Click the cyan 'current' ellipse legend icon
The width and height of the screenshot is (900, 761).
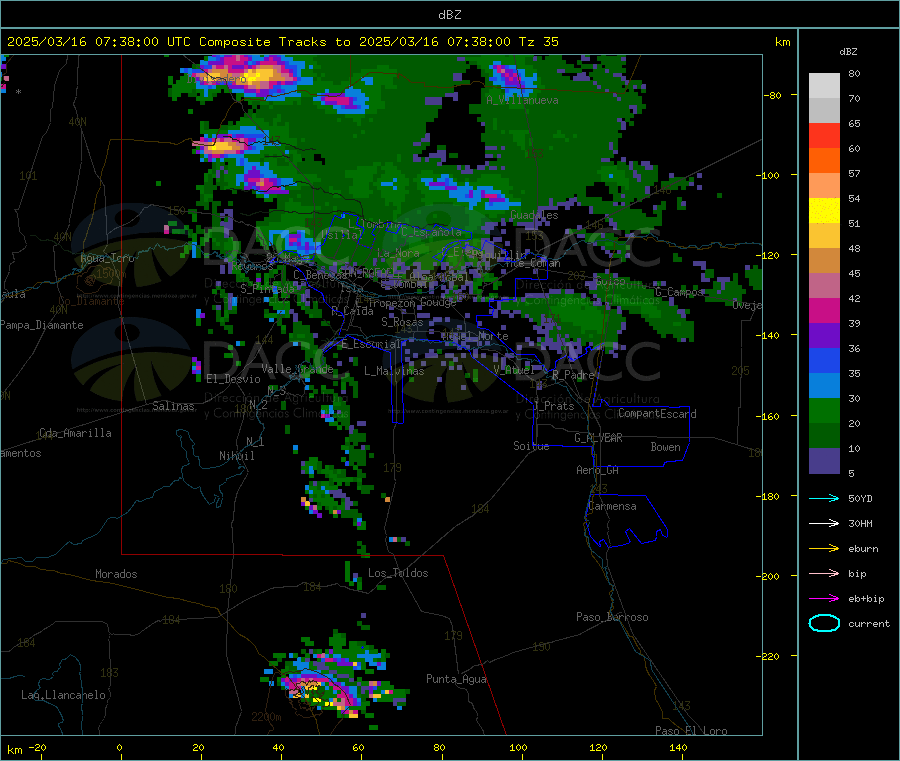(824, 623)
